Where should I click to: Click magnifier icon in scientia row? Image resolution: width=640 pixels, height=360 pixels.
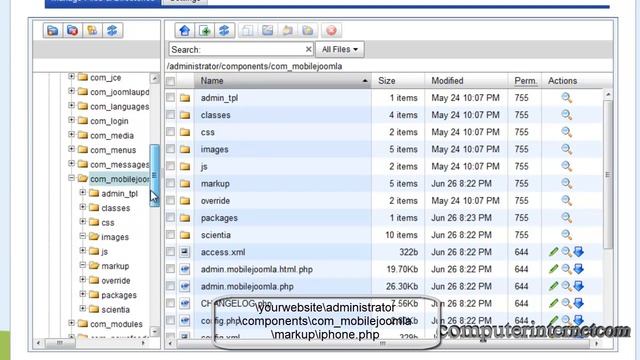coord(566,235)
